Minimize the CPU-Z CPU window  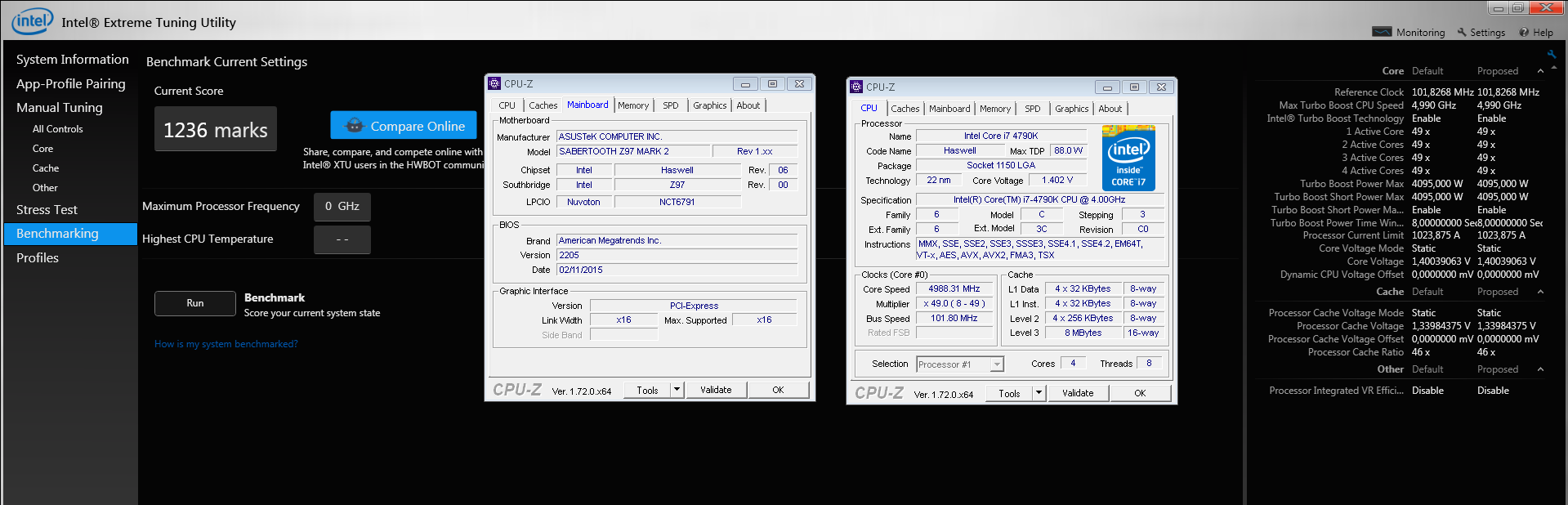pos(1106,87)
